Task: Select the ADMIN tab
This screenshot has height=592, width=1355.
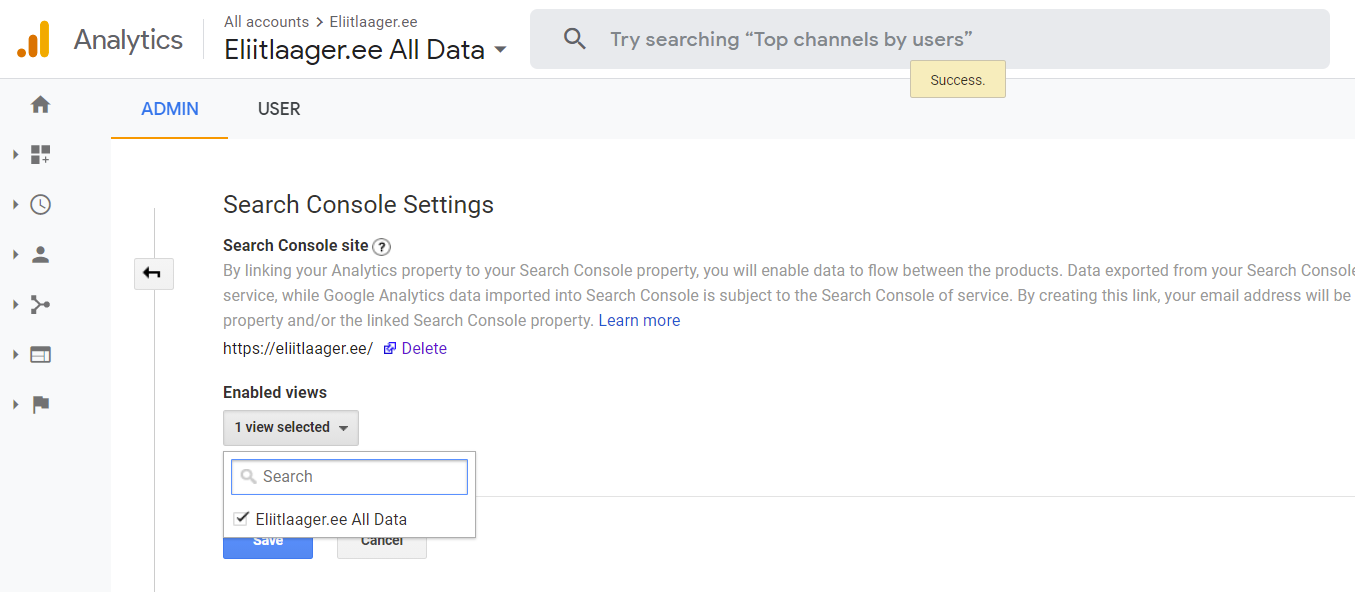Action: point(169,109)
